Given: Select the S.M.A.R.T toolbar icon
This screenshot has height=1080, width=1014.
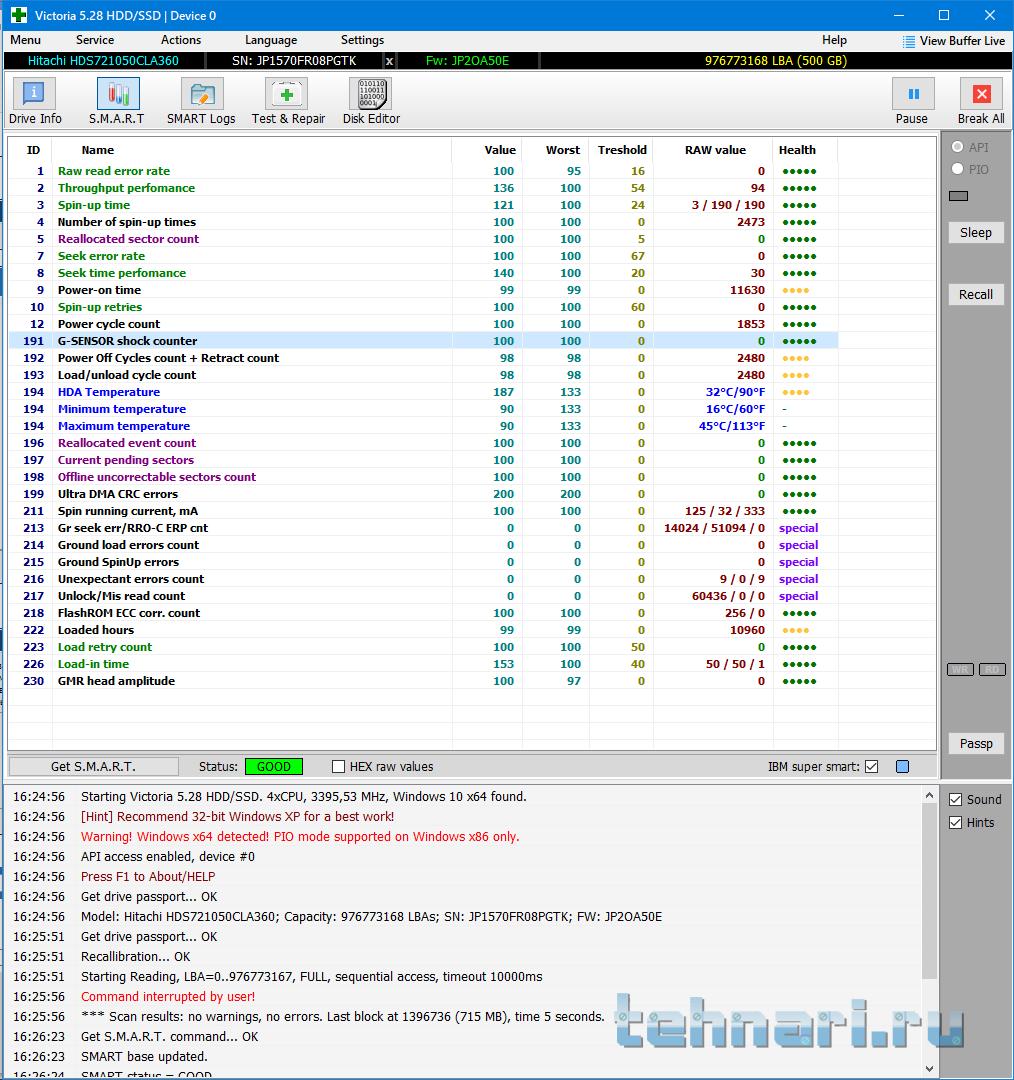Looking at the screenshot, I should (117, 94).
